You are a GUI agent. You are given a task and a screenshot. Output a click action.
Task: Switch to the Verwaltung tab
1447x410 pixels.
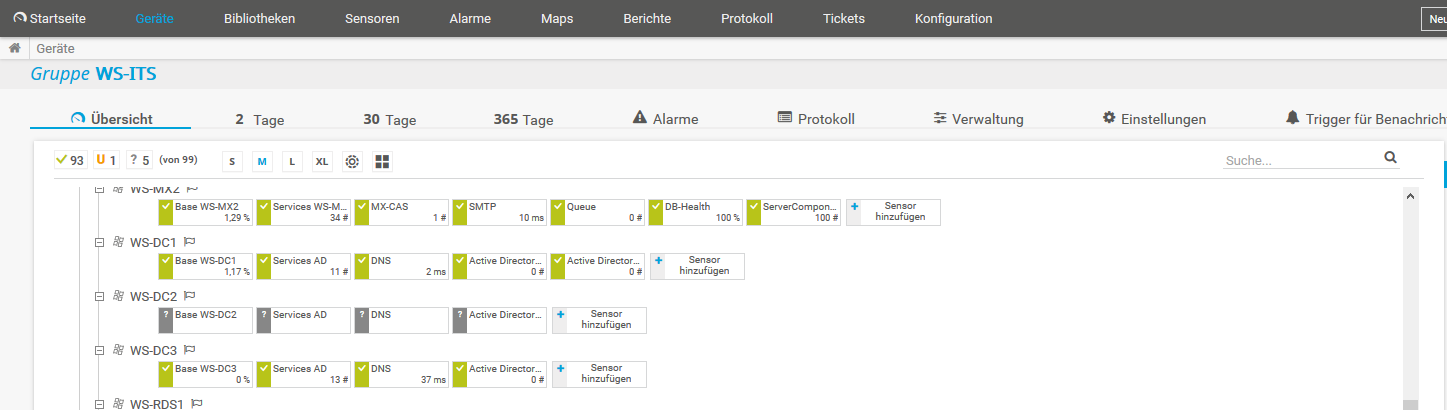(x=978, y=118)
